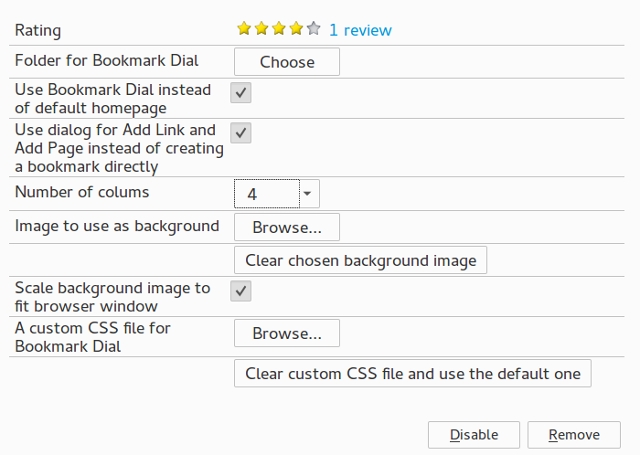Expand the Number of colums dropdown arrow
The width and height of the screenshot is (640, 455).
coord(309,193)
